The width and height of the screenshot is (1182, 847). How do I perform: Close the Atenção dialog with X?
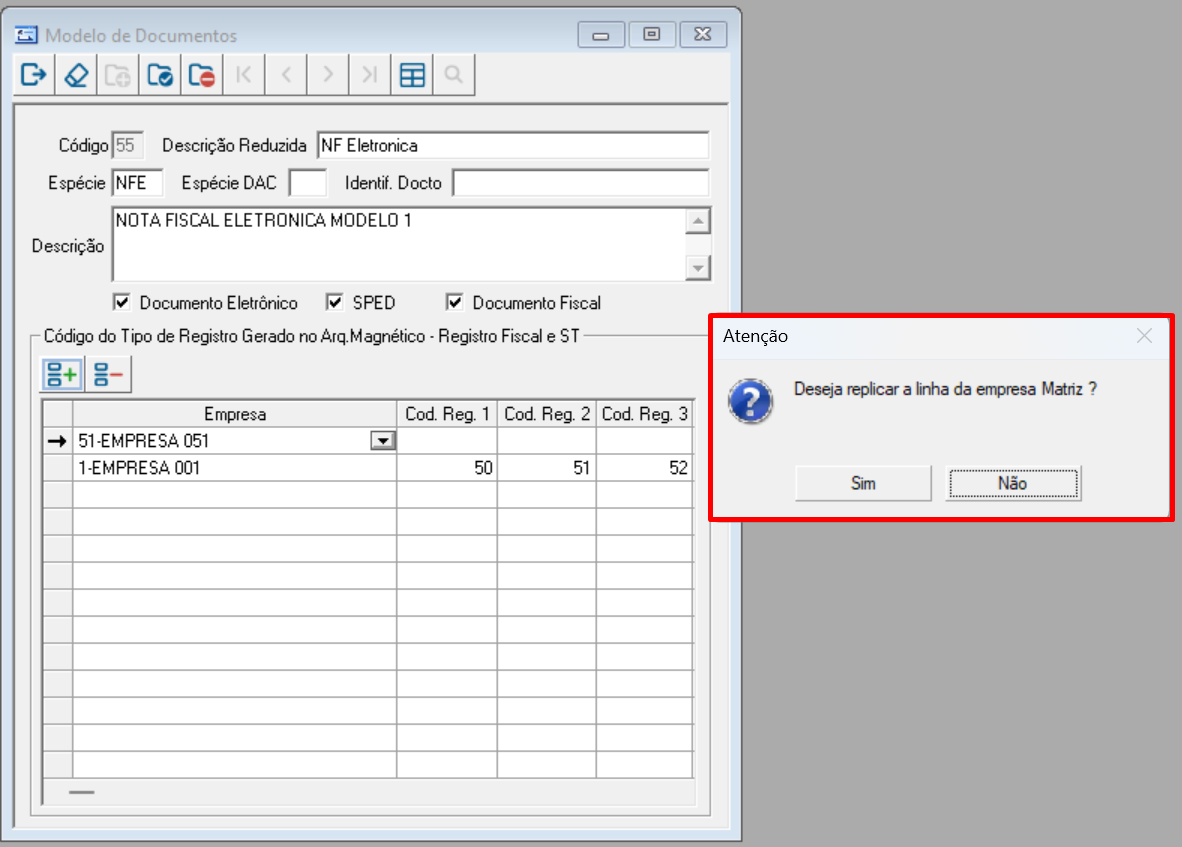[x=1144, y=336]
